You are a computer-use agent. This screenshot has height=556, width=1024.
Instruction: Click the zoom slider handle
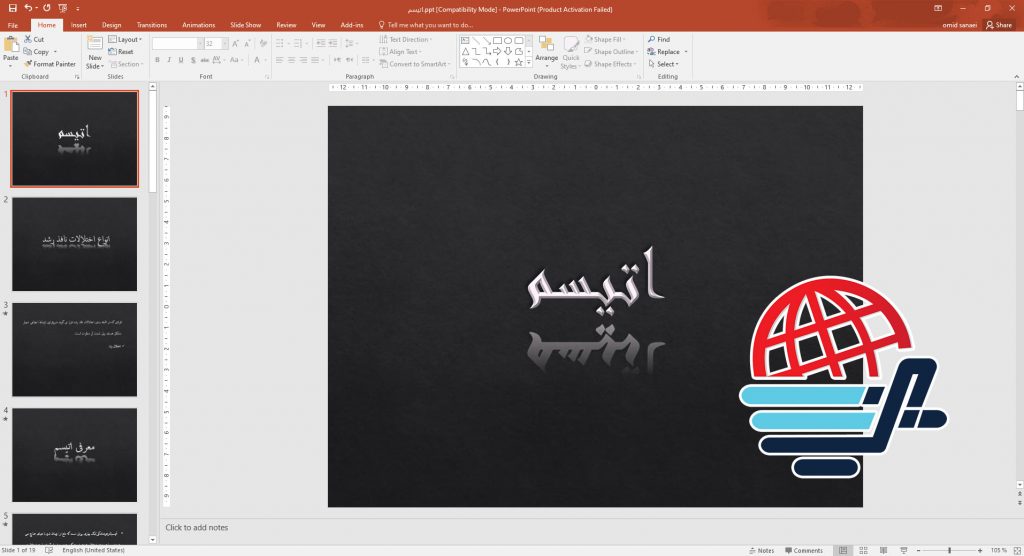click(950, 551)
